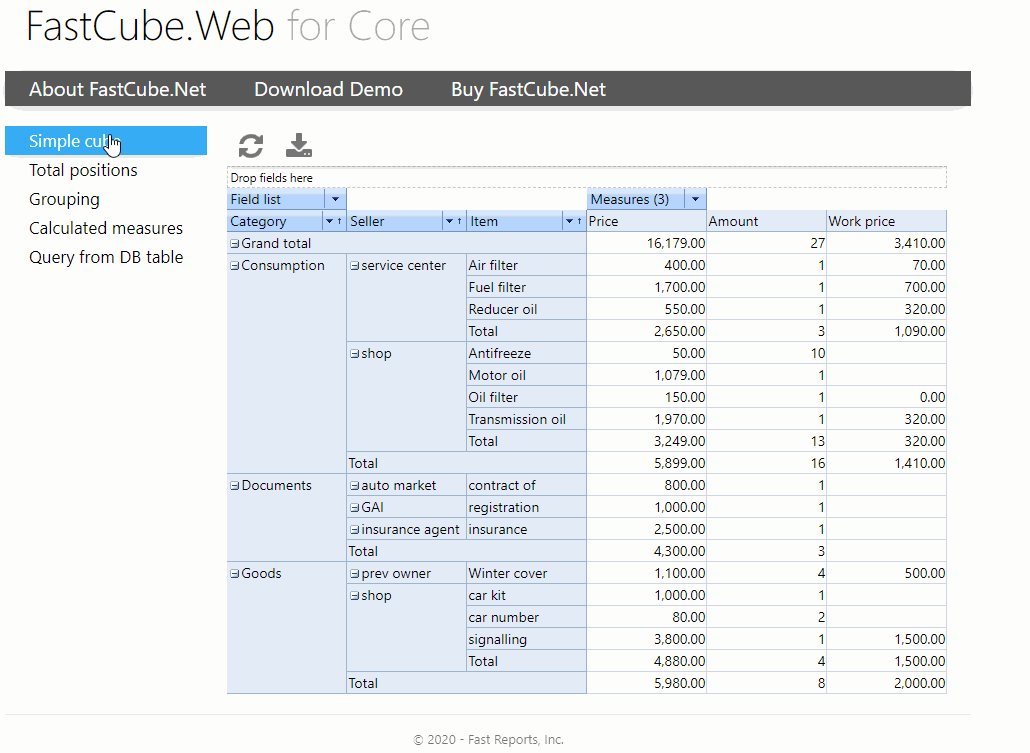Open the Item filter dropdown

569,221
